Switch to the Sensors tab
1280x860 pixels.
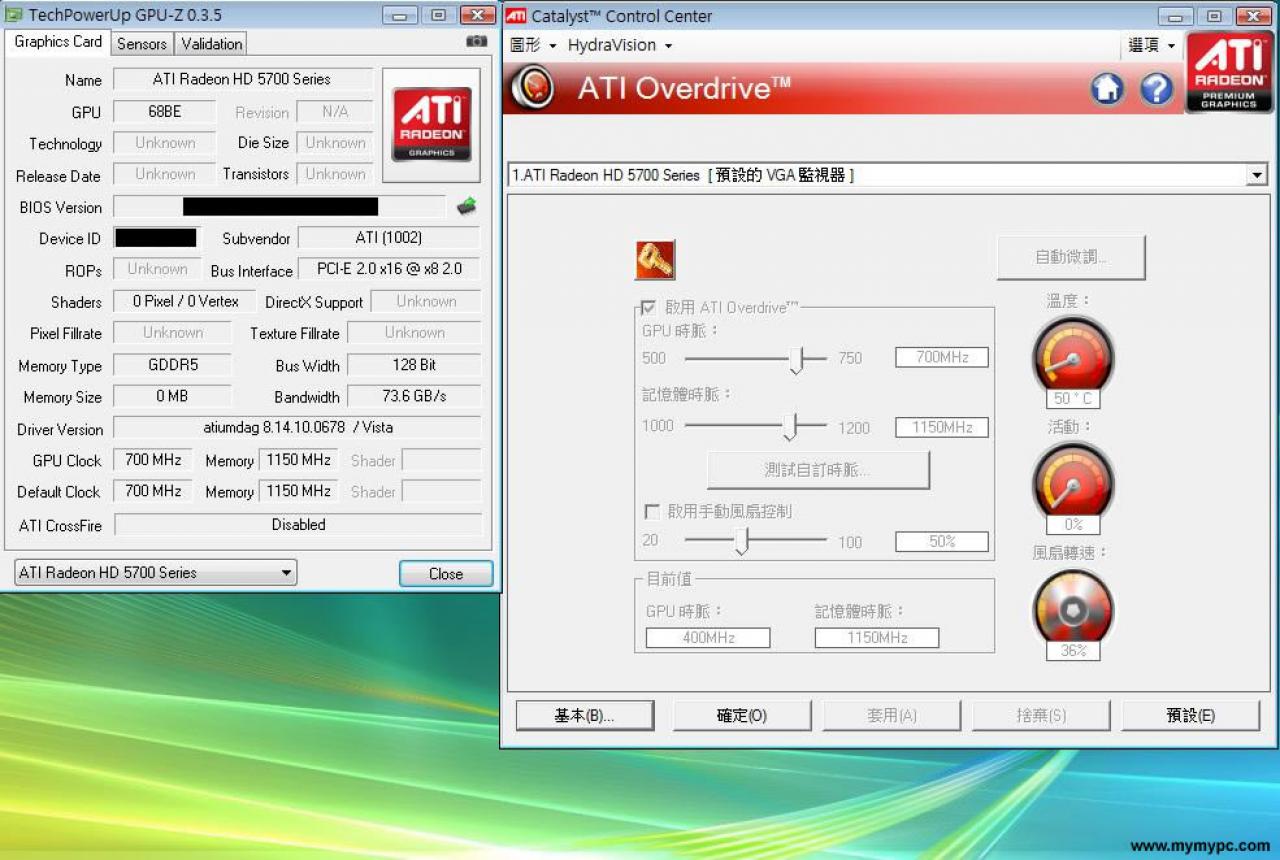click(x=142, y=44)
